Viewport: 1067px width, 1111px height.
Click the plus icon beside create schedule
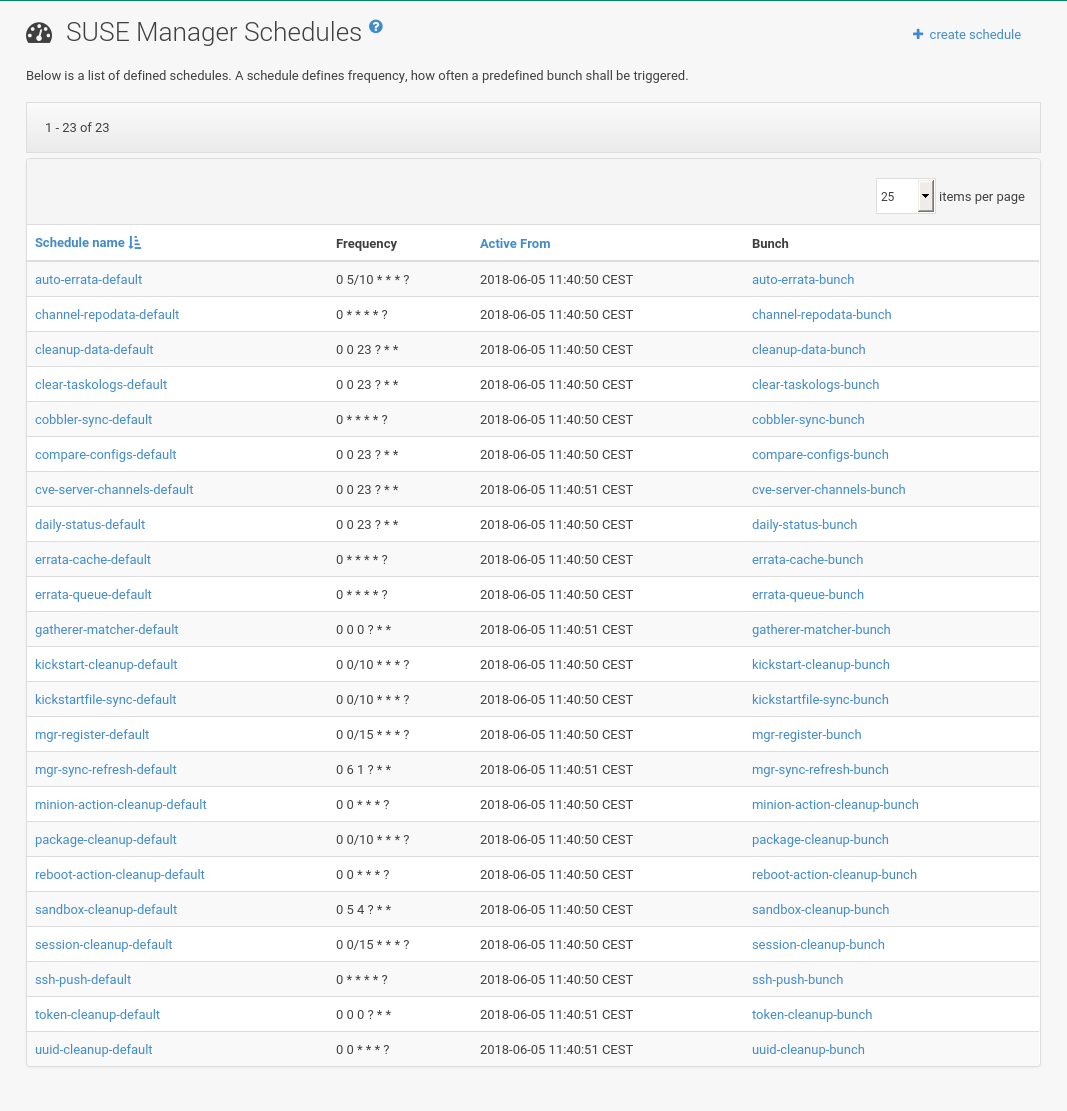[x=917, y=34]
